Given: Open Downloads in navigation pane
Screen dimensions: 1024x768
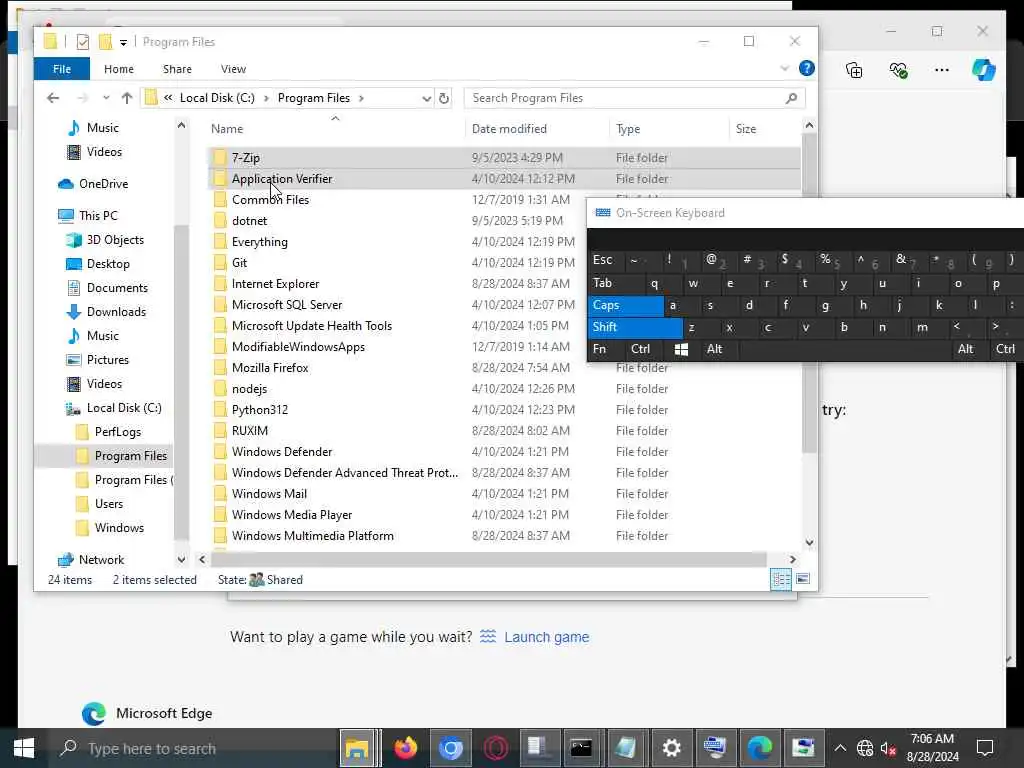Looking at the screenshot, I should point(116,312).
